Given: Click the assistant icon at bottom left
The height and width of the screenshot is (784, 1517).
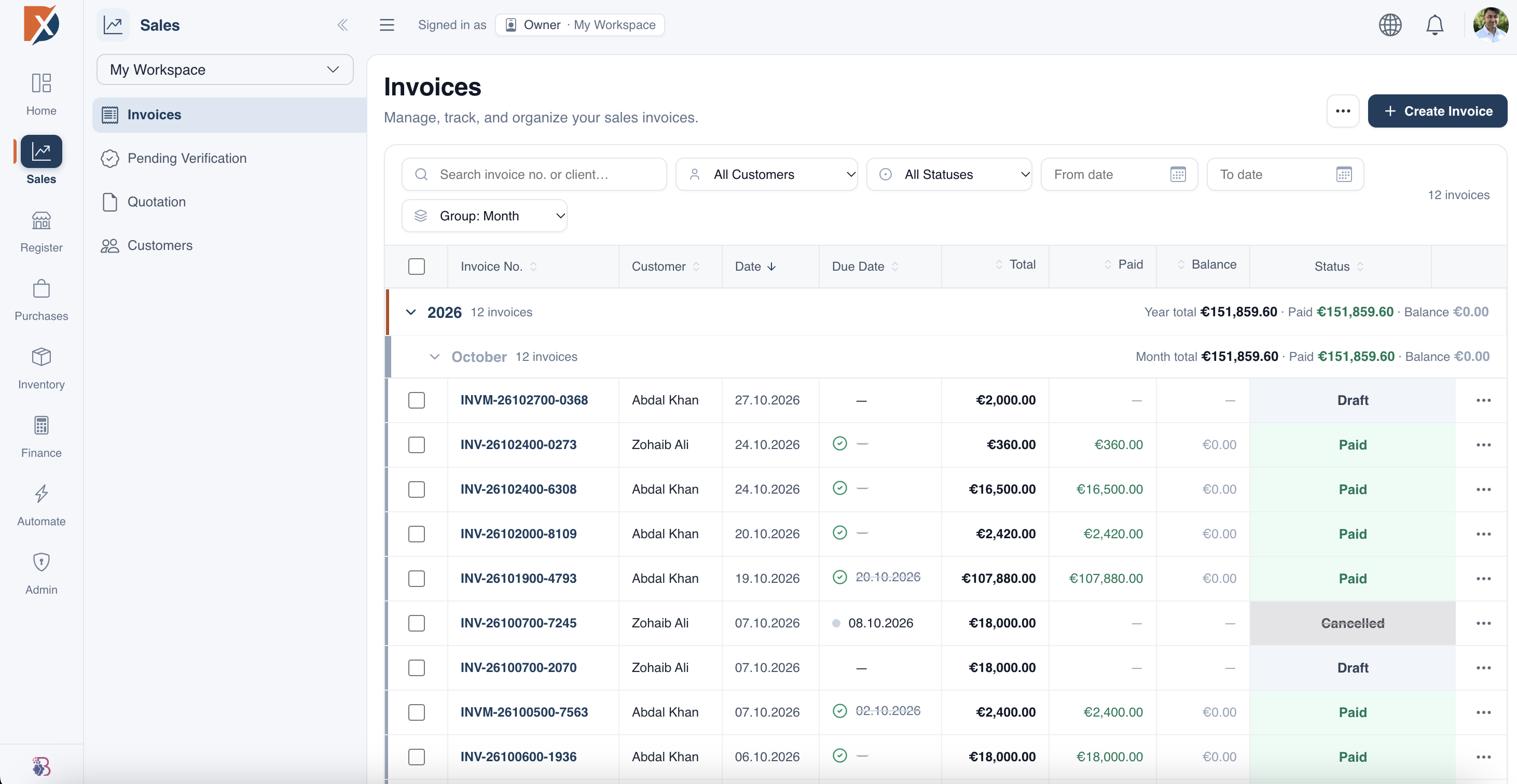Looking at the screenshot, I should 41,766.
